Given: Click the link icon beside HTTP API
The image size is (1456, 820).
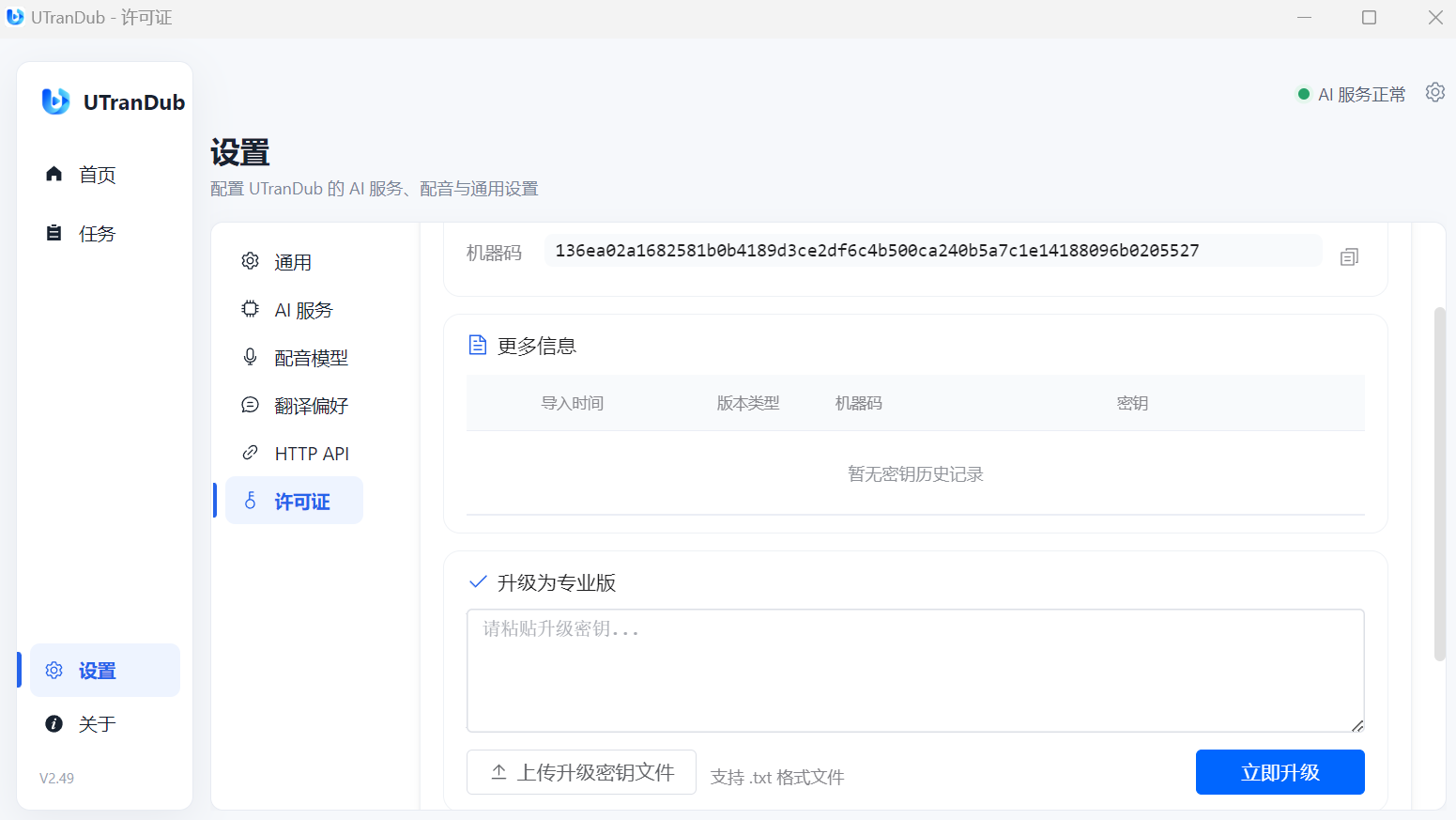Looking at the screenshot, I should click(x=250, y=452).
